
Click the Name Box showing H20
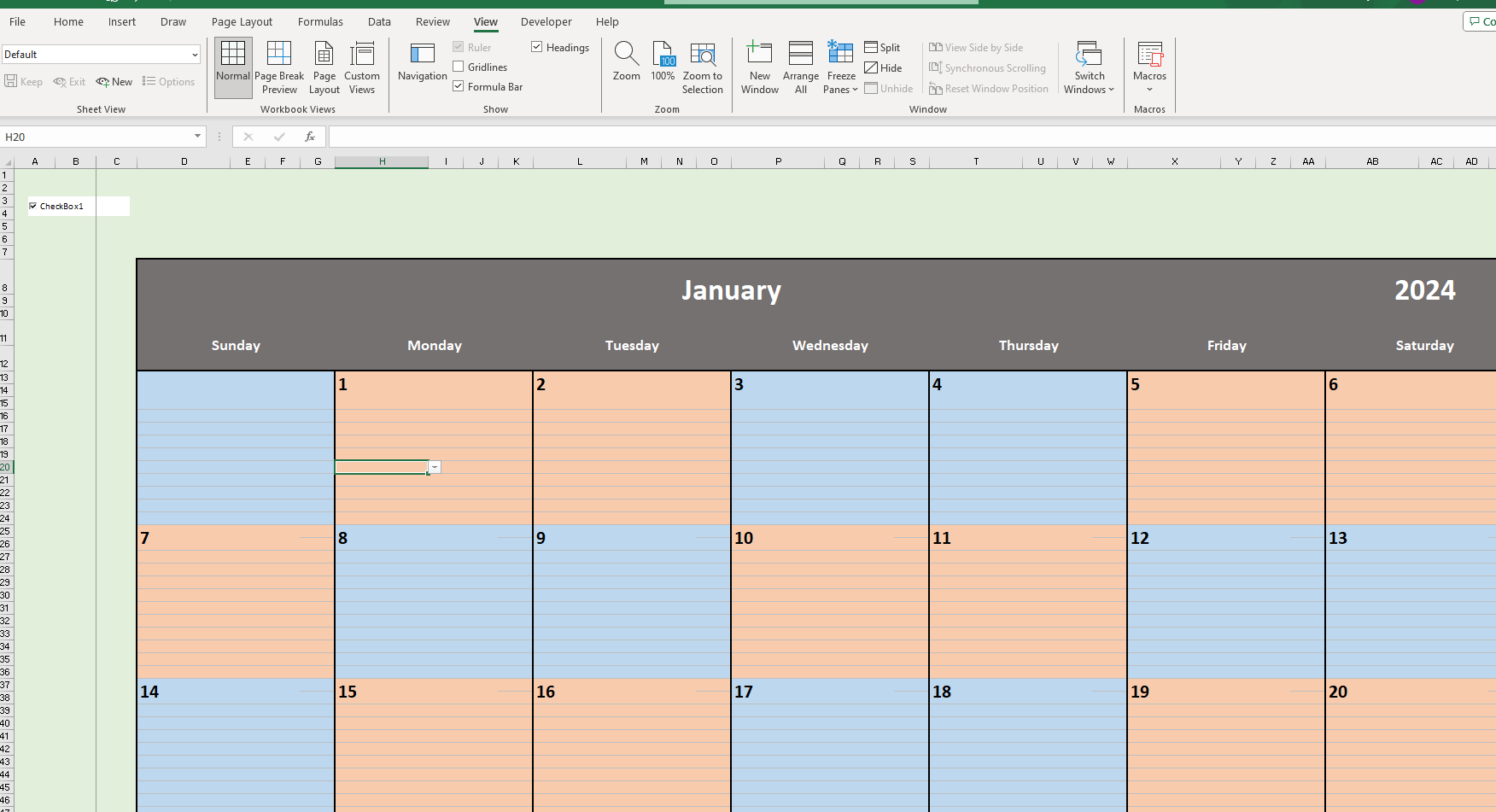point(96,137)
